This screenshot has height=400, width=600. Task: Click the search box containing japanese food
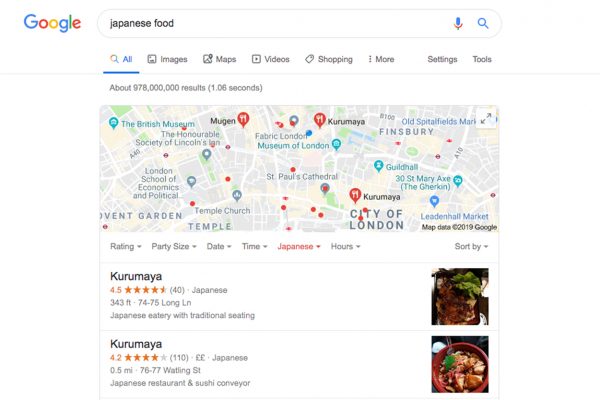click(x=277, y=23)
